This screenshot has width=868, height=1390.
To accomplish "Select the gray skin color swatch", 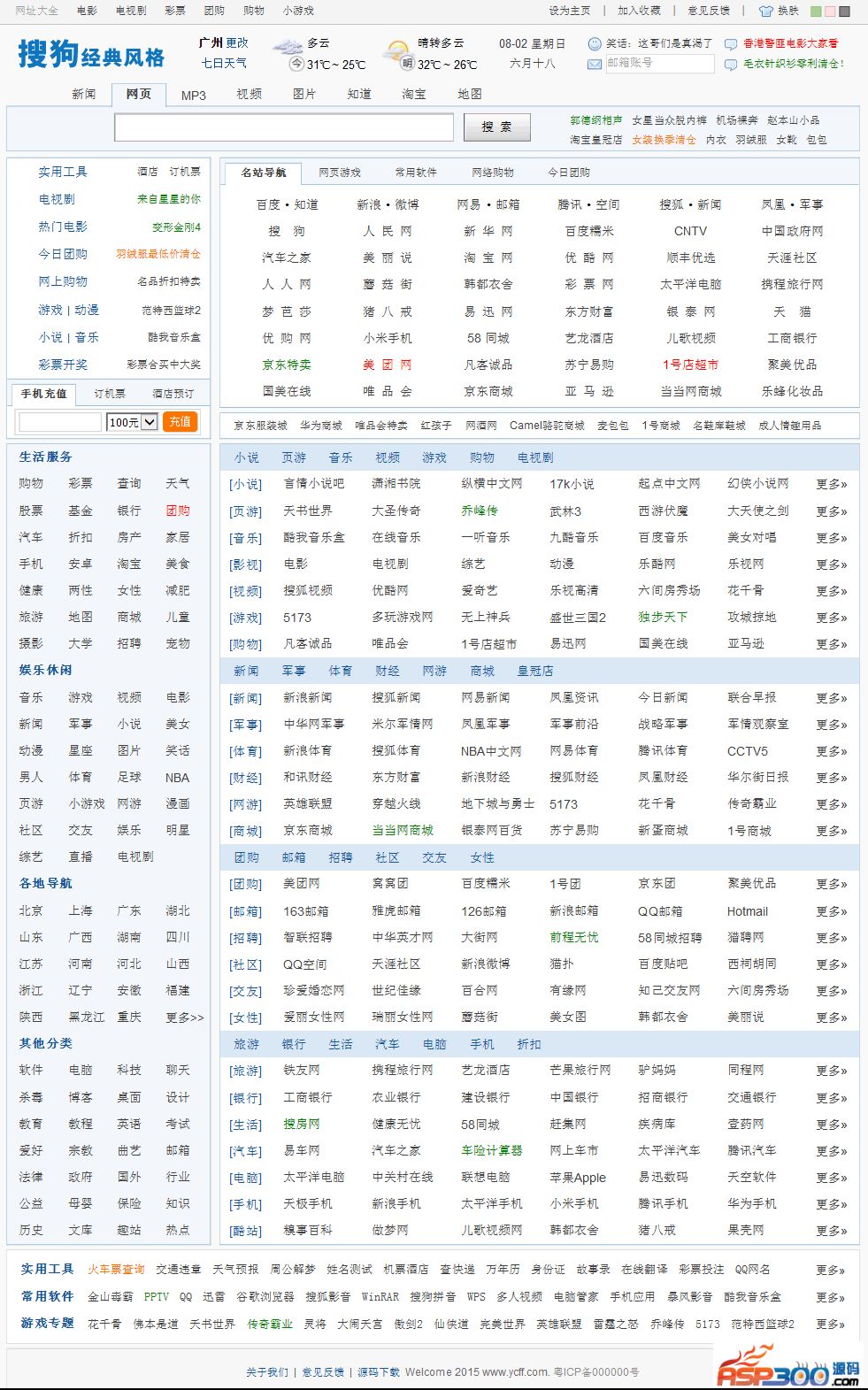I will coord(844,12).
